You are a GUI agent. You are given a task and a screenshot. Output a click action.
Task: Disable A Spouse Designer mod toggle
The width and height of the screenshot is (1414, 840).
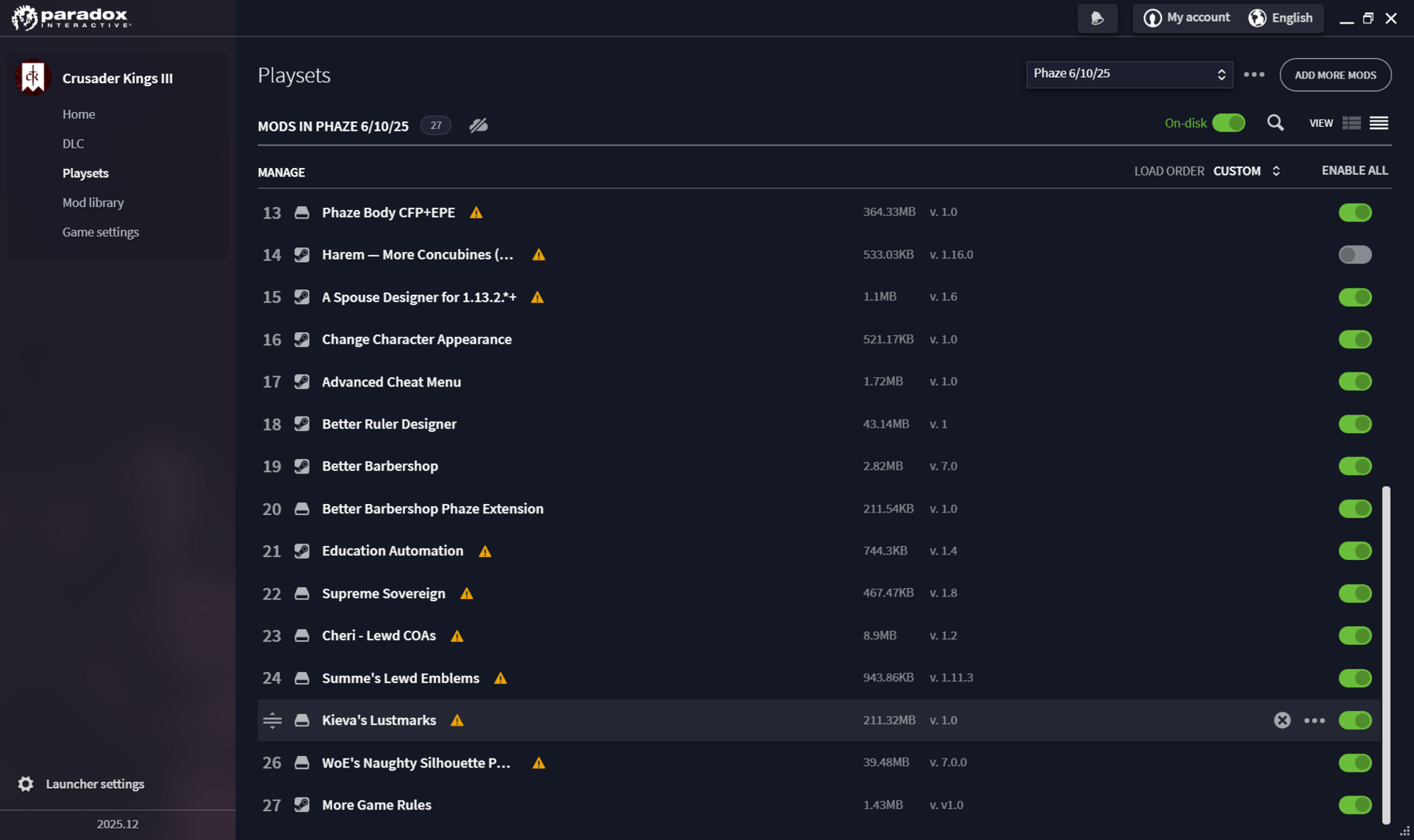[1355, 297]
